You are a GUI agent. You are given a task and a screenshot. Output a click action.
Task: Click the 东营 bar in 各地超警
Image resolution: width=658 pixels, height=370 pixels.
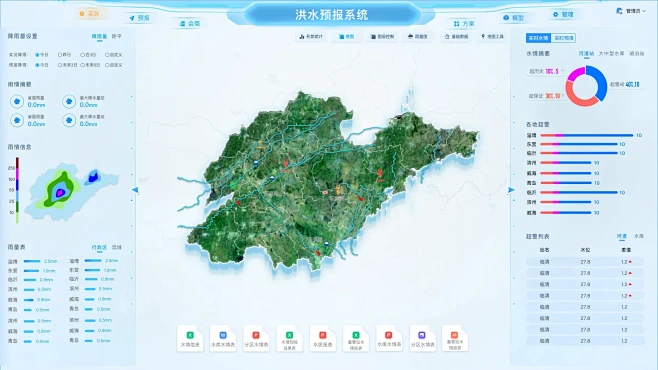(579, 144)
